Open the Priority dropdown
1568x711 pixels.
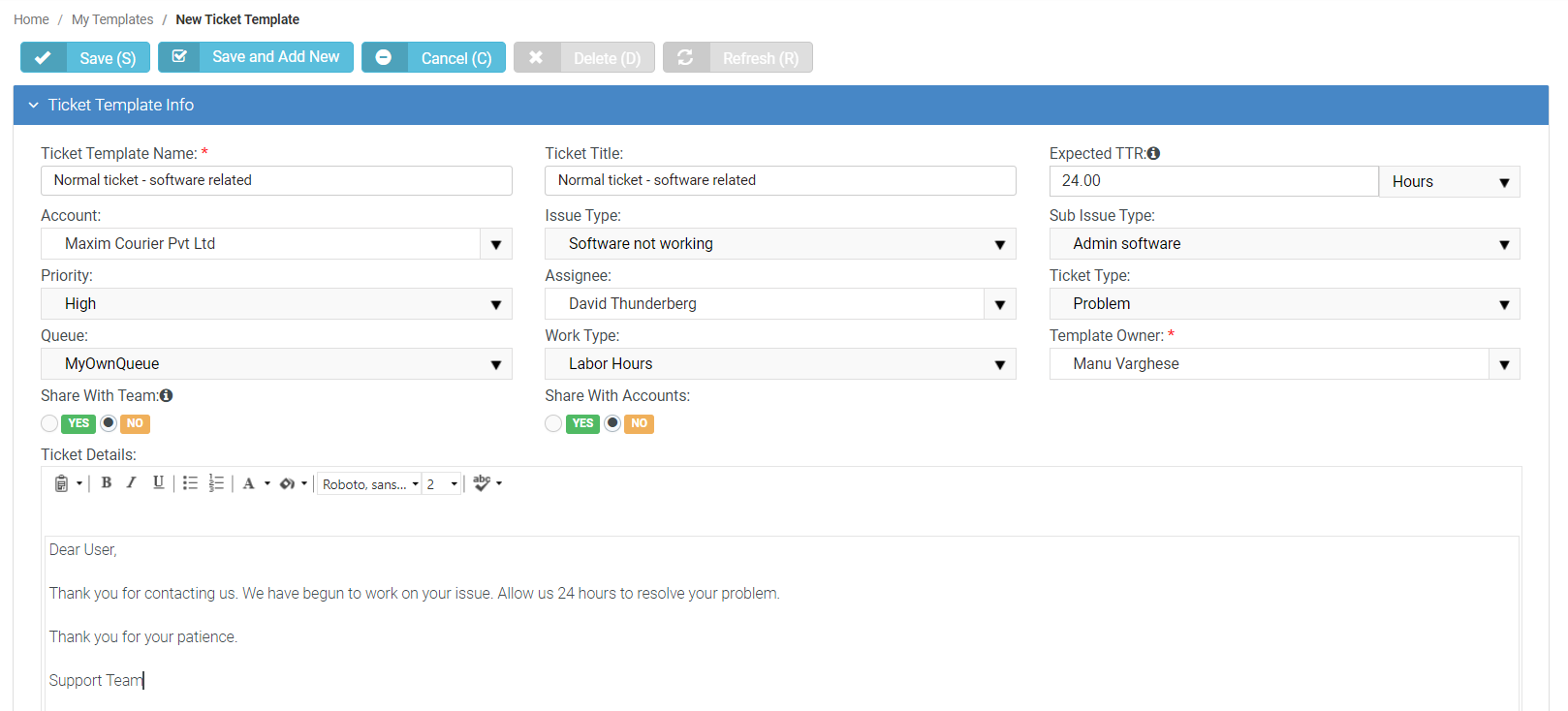pos(276,304)
